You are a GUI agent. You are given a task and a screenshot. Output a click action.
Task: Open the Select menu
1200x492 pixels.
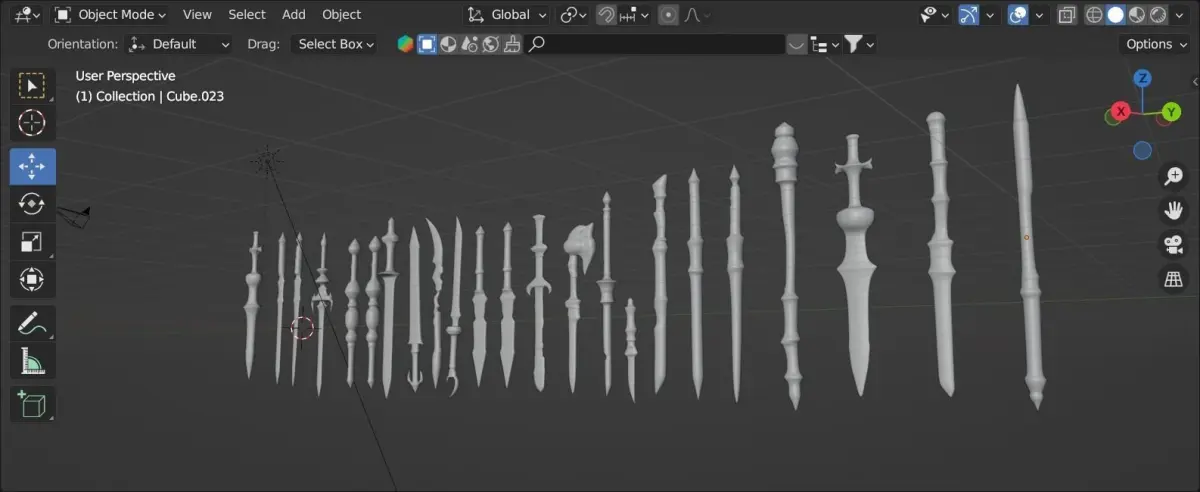[247, 15]
